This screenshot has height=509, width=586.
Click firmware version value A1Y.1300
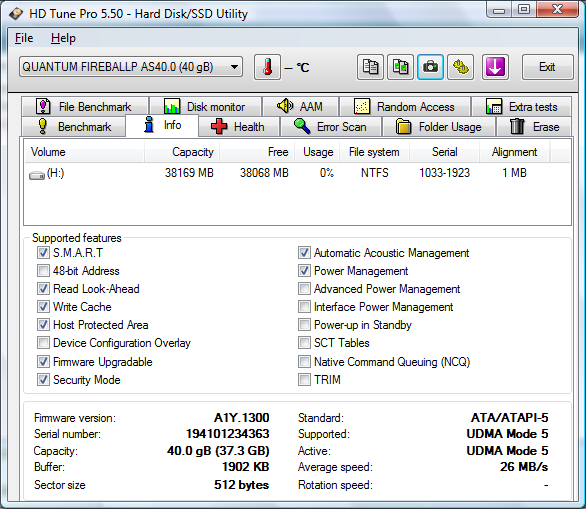point(242,417)
